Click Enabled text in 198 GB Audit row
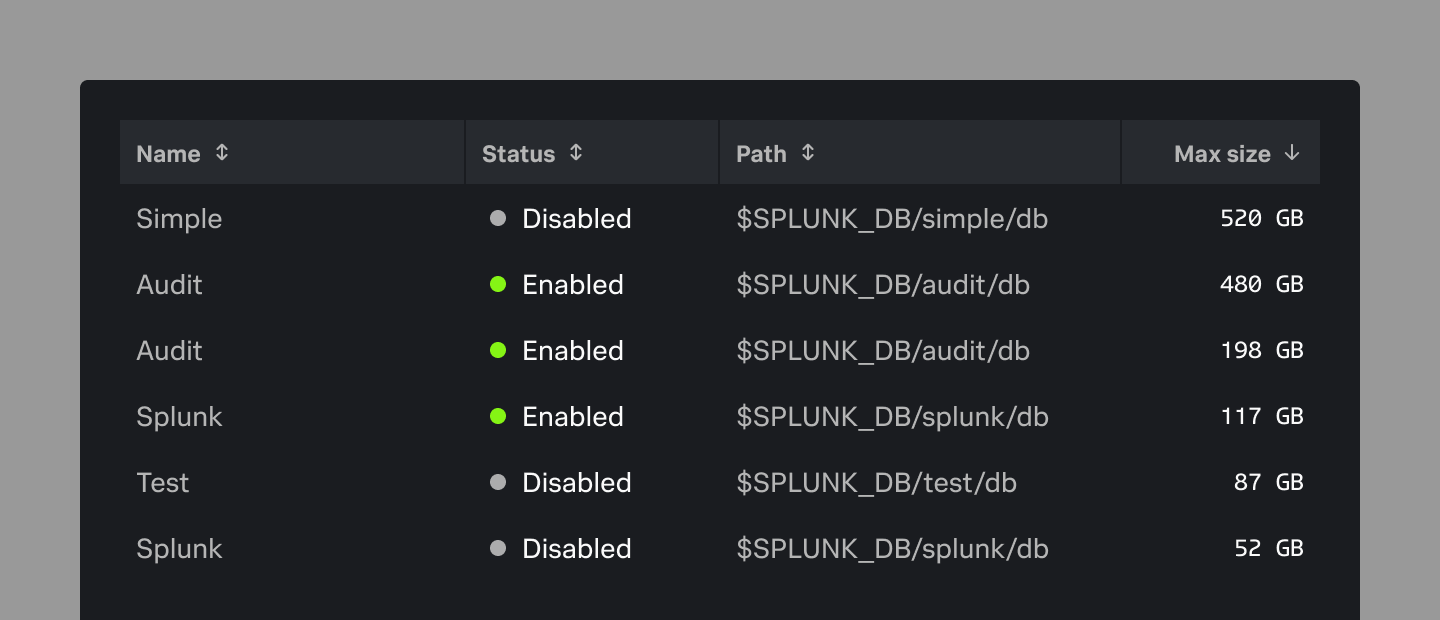 pos(572,351)
